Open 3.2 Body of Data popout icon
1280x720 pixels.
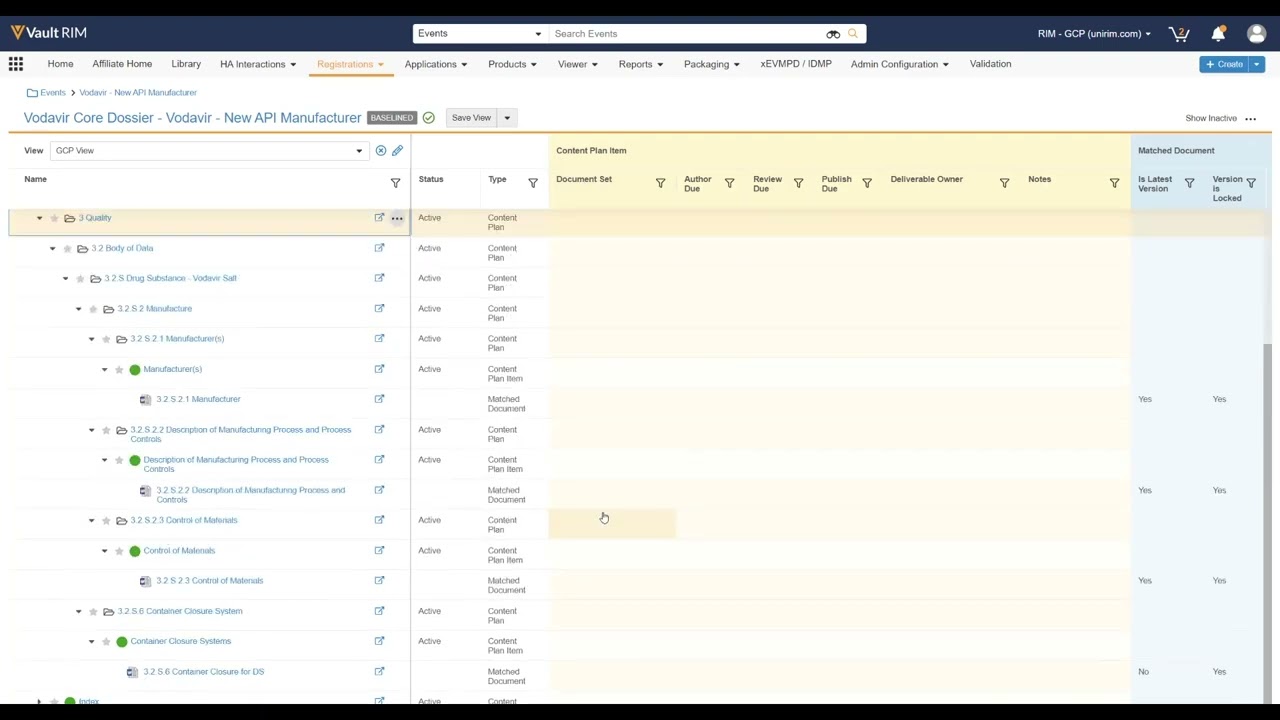pyautogui.click(x=379, y=248)
